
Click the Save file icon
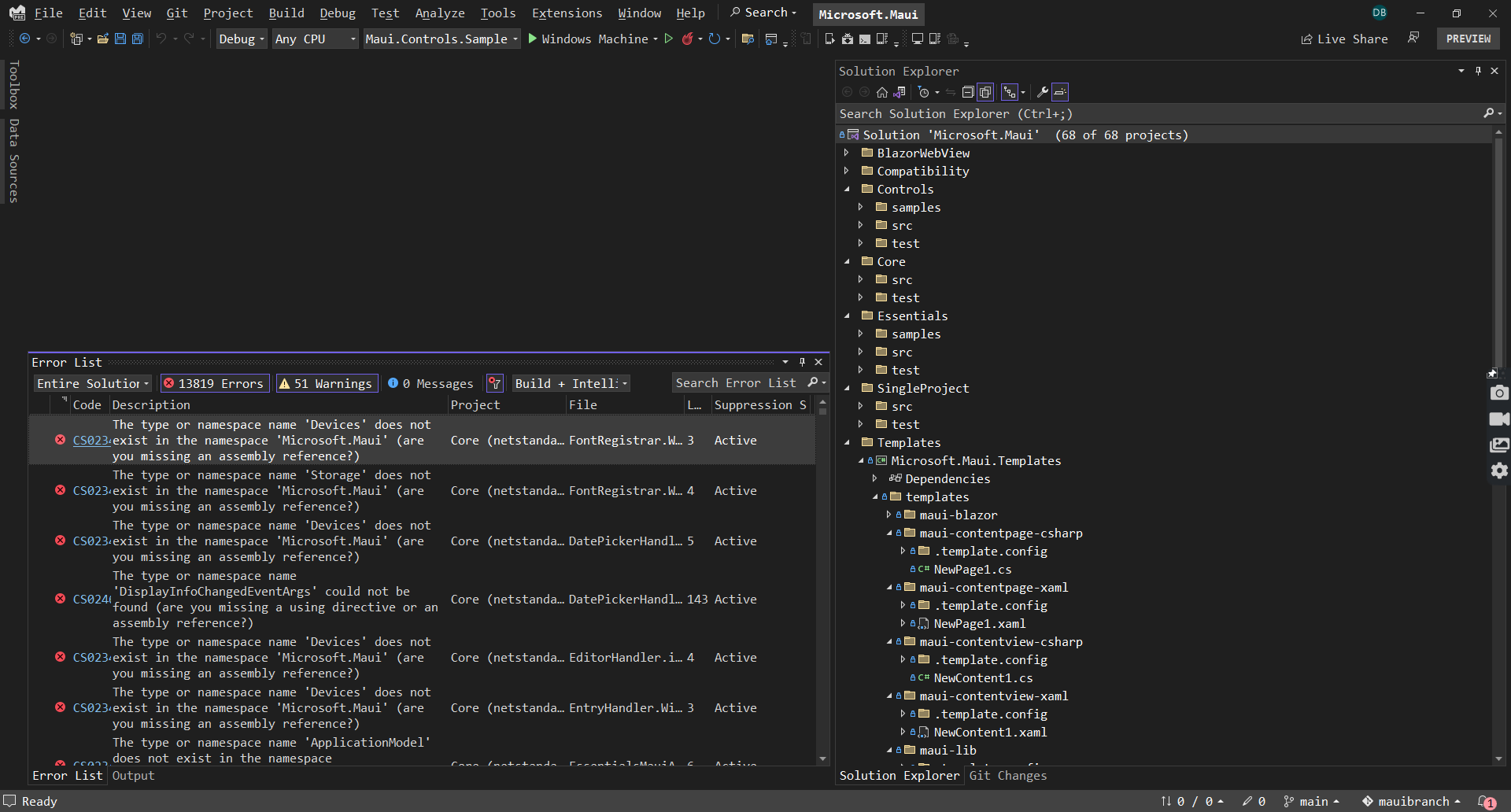[120, 39]
